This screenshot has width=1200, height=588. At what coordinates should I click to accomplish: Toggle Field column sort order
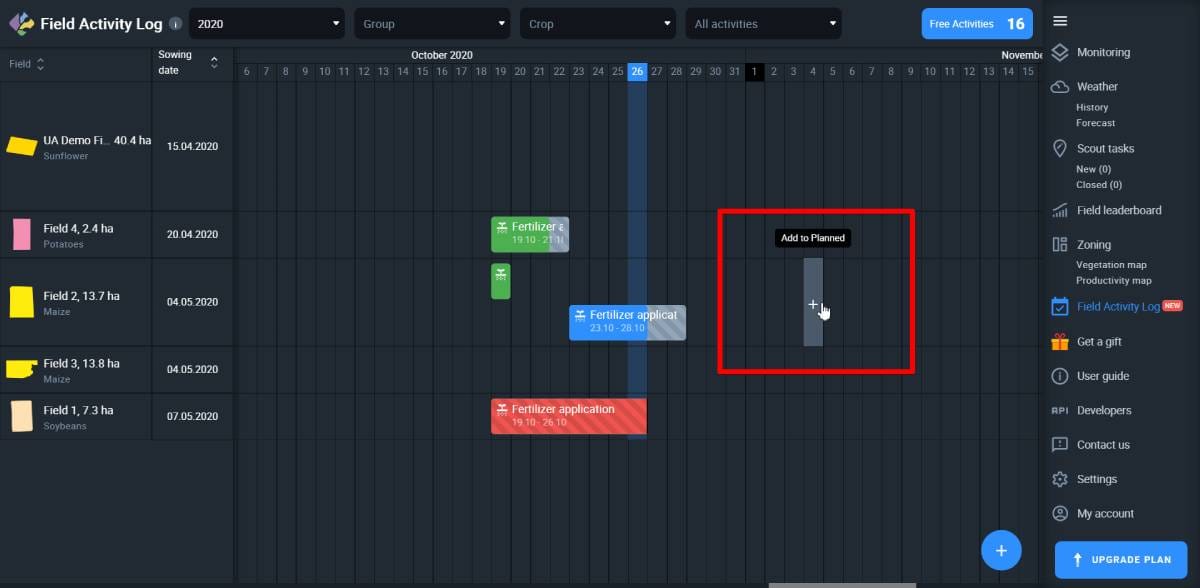tap(40, 64)
